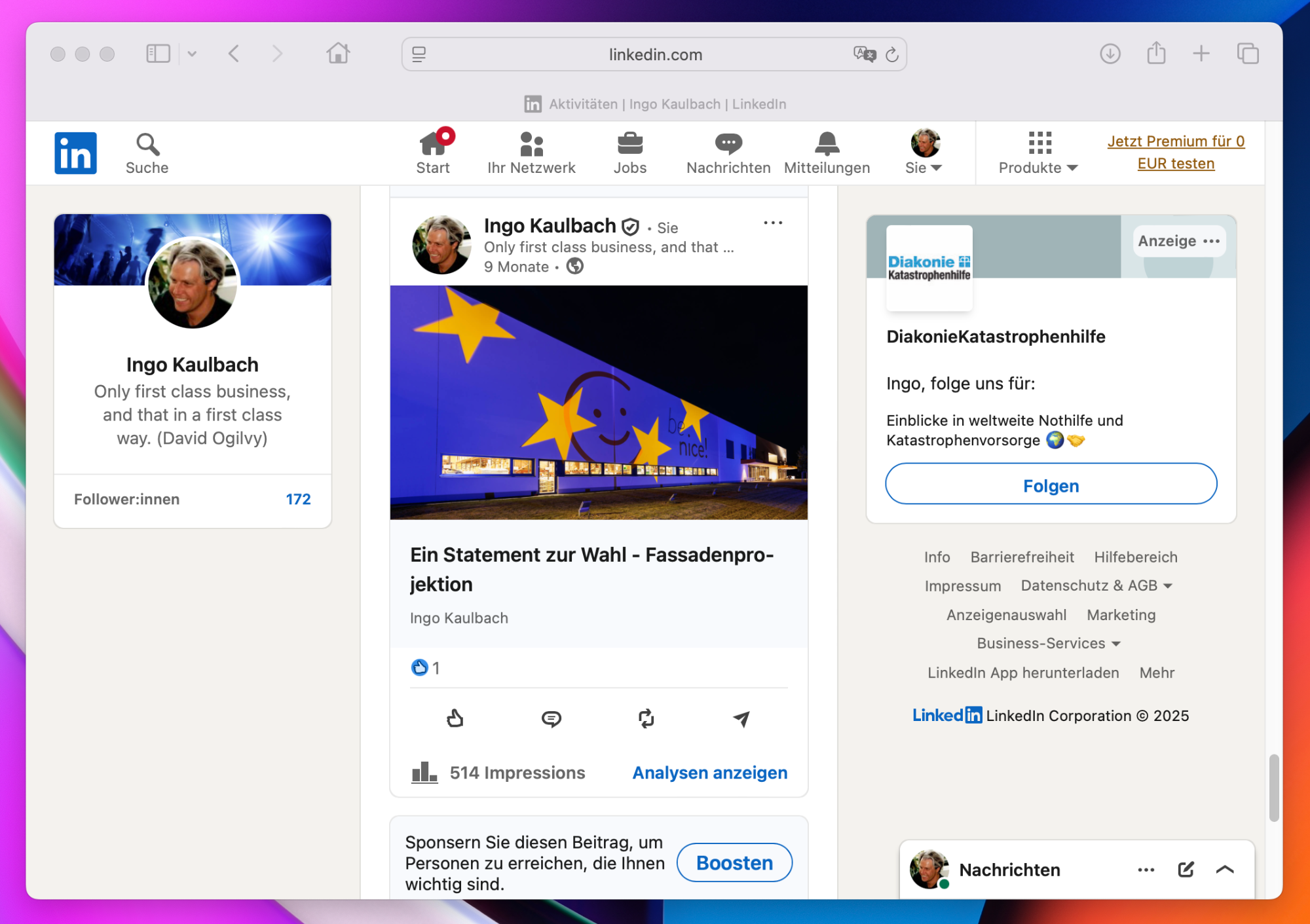Toggle Safari sidebar button
The height and width of the screenshot is (924, 1310).
pos(158,54)
